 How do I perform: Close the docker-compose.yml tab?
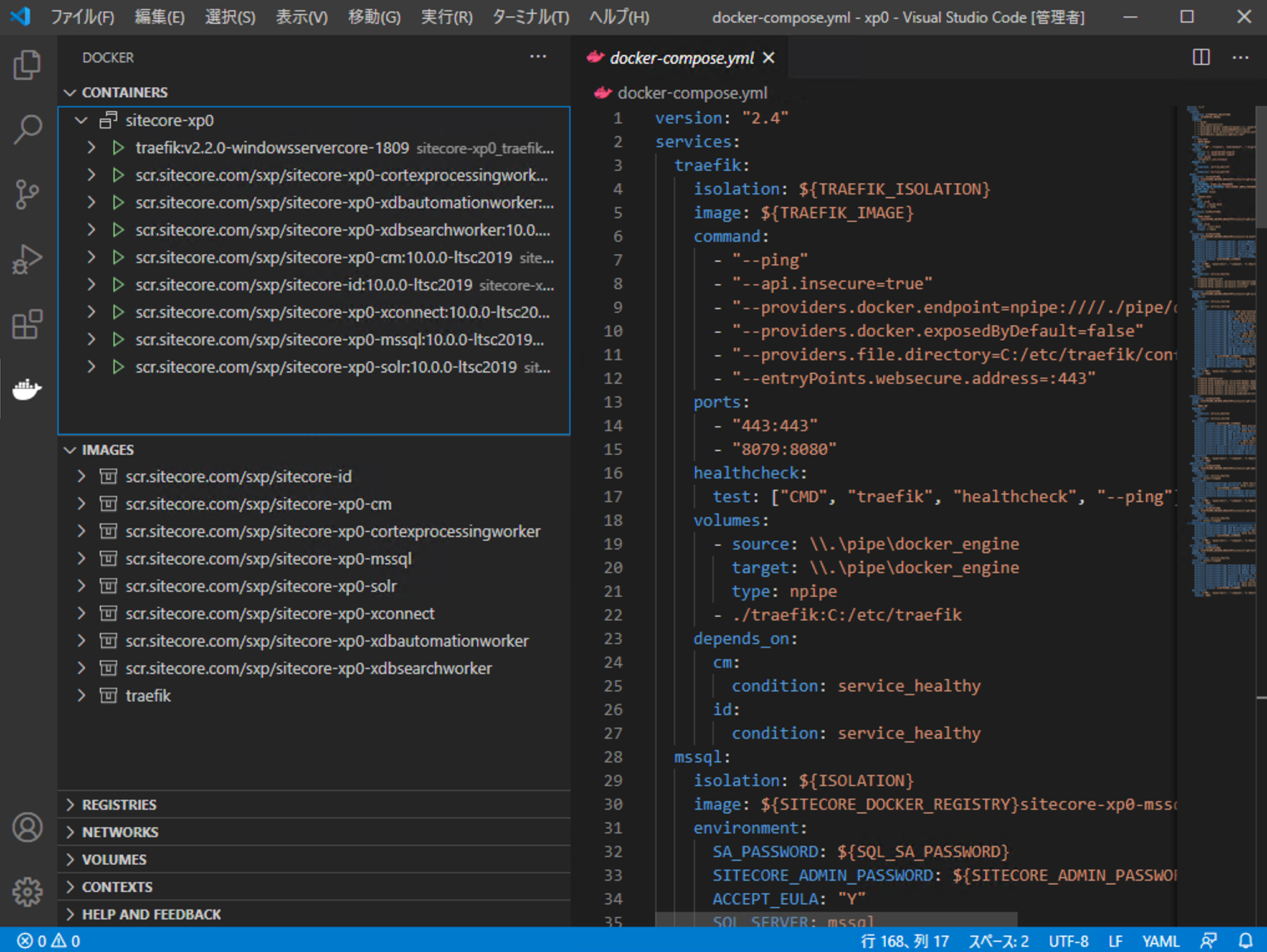point(769,58)
